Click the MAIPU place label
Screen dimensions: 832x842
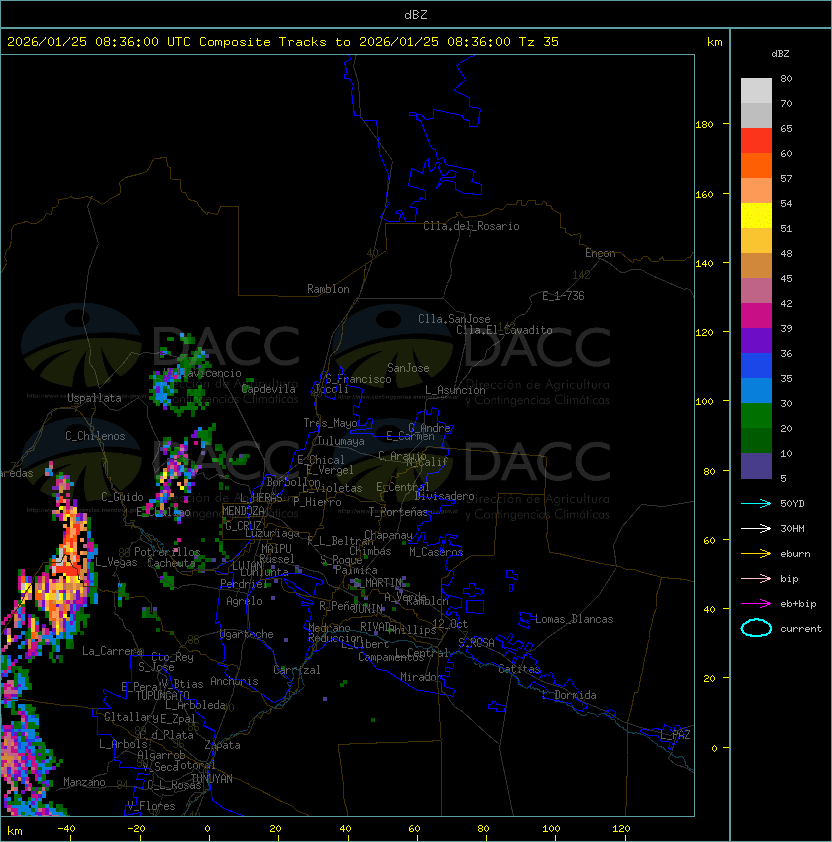[276, 549]
